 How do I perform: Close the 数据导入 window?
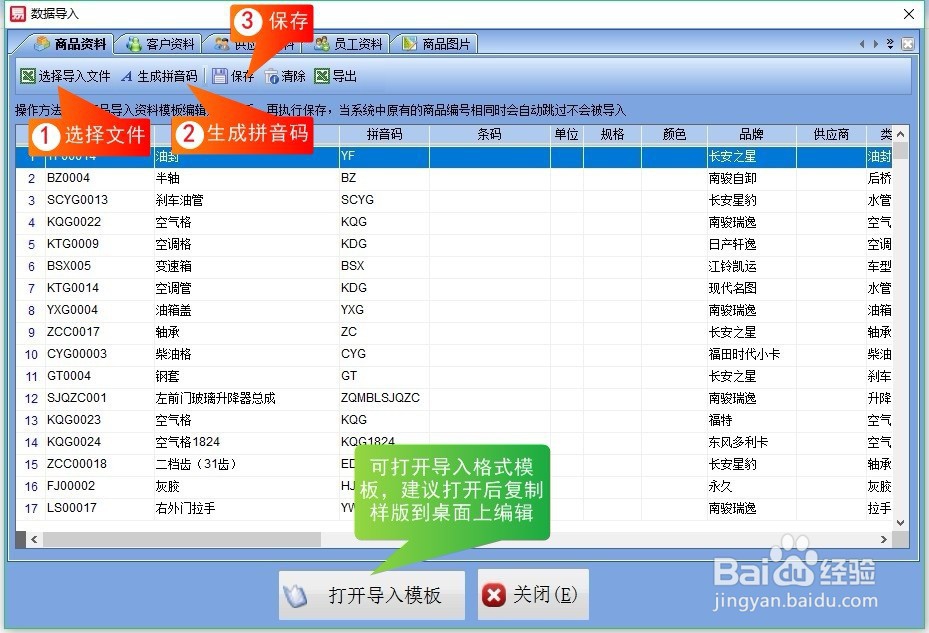(x=909, y=14)
